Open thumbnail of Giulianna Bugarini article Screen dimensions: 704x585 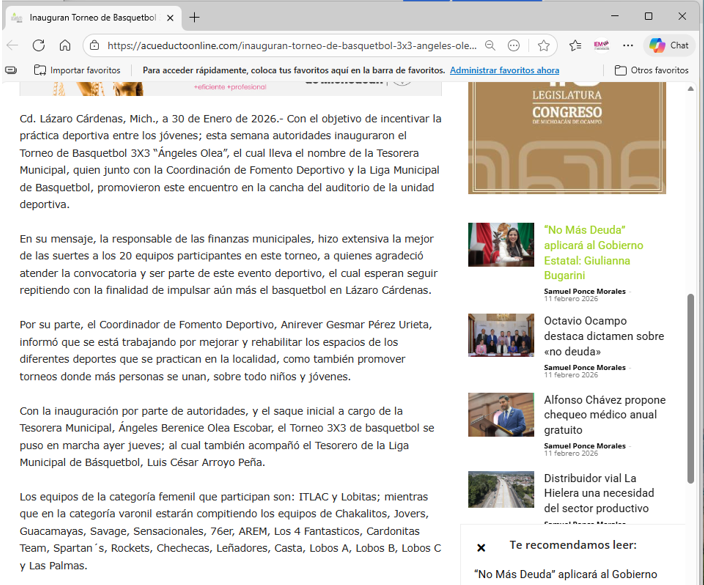(501, 245)
